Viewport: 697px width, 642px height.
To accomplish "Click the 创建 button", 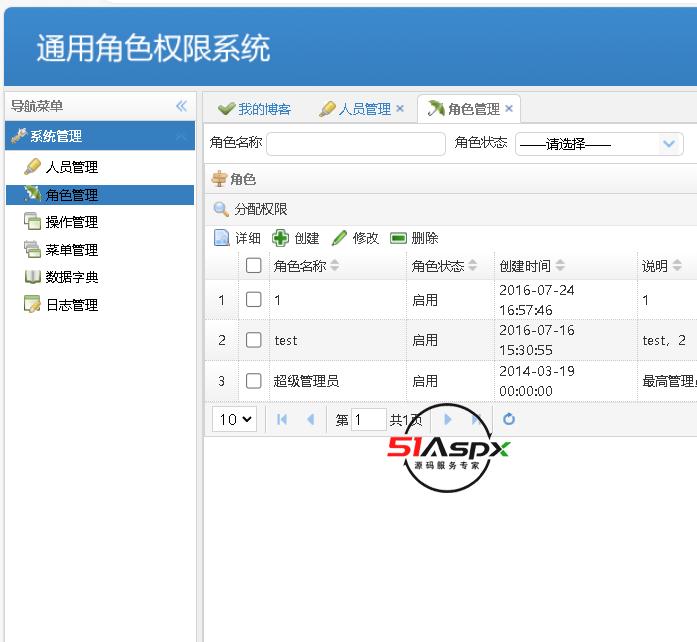I will 296,238.
